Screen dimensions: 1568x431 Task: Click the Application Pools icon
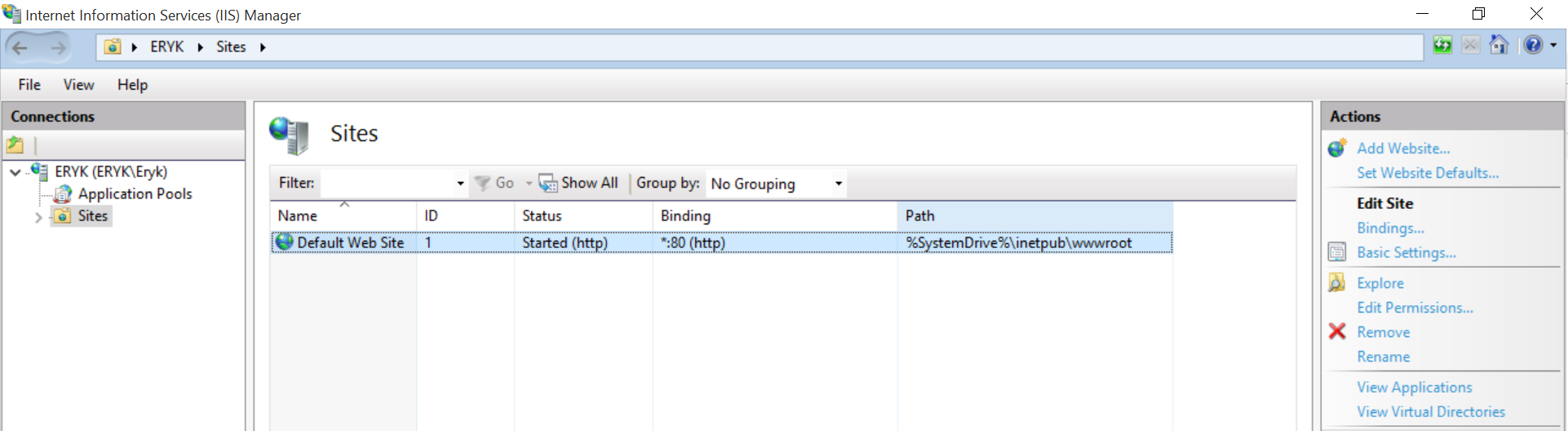pyautogui.click(x=63, y=194)
